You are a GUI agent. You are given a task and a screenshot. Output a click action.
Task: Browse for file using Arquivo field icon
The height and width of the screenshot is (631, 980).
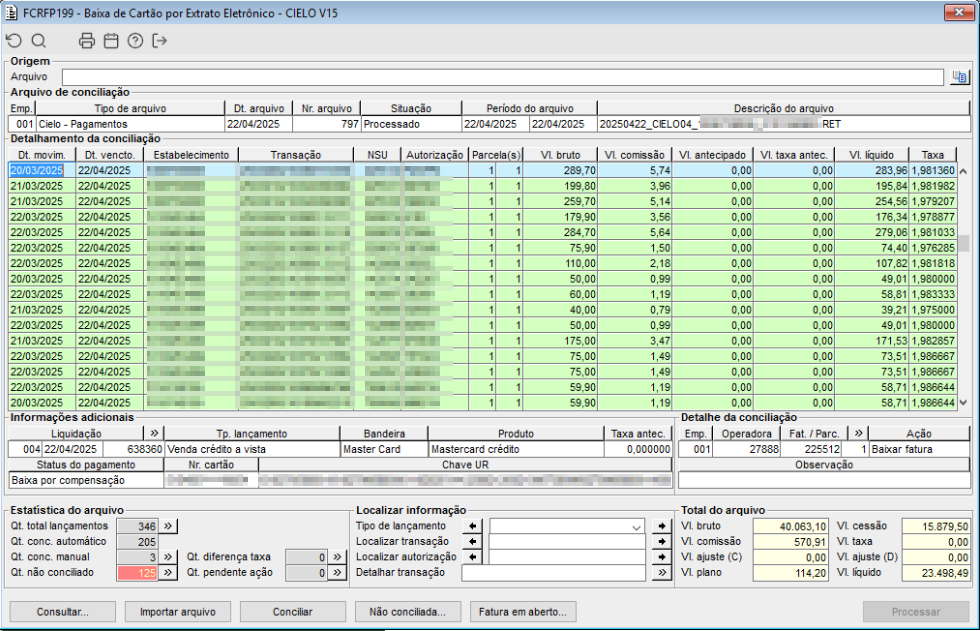959,77
